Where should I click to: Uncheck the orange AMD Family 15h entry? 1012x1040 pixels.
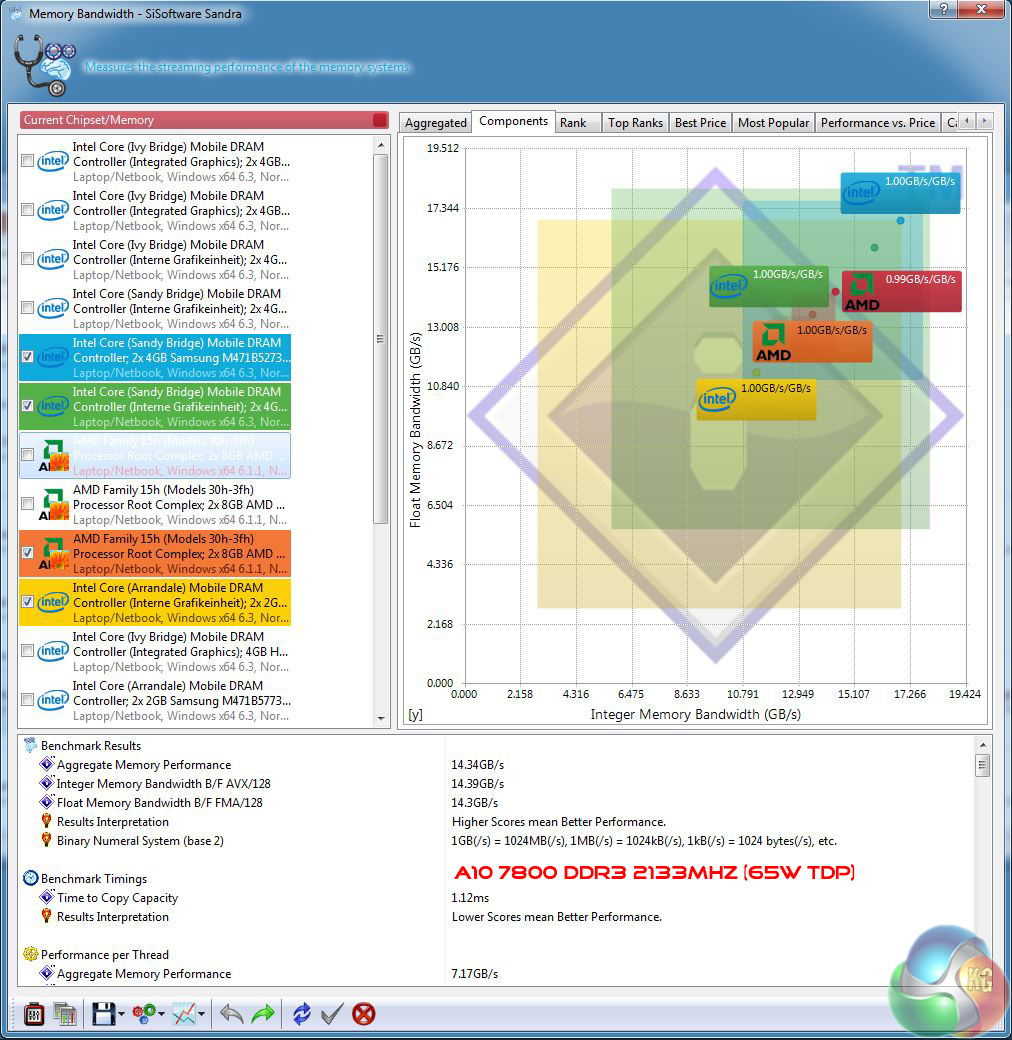(27, 552)
